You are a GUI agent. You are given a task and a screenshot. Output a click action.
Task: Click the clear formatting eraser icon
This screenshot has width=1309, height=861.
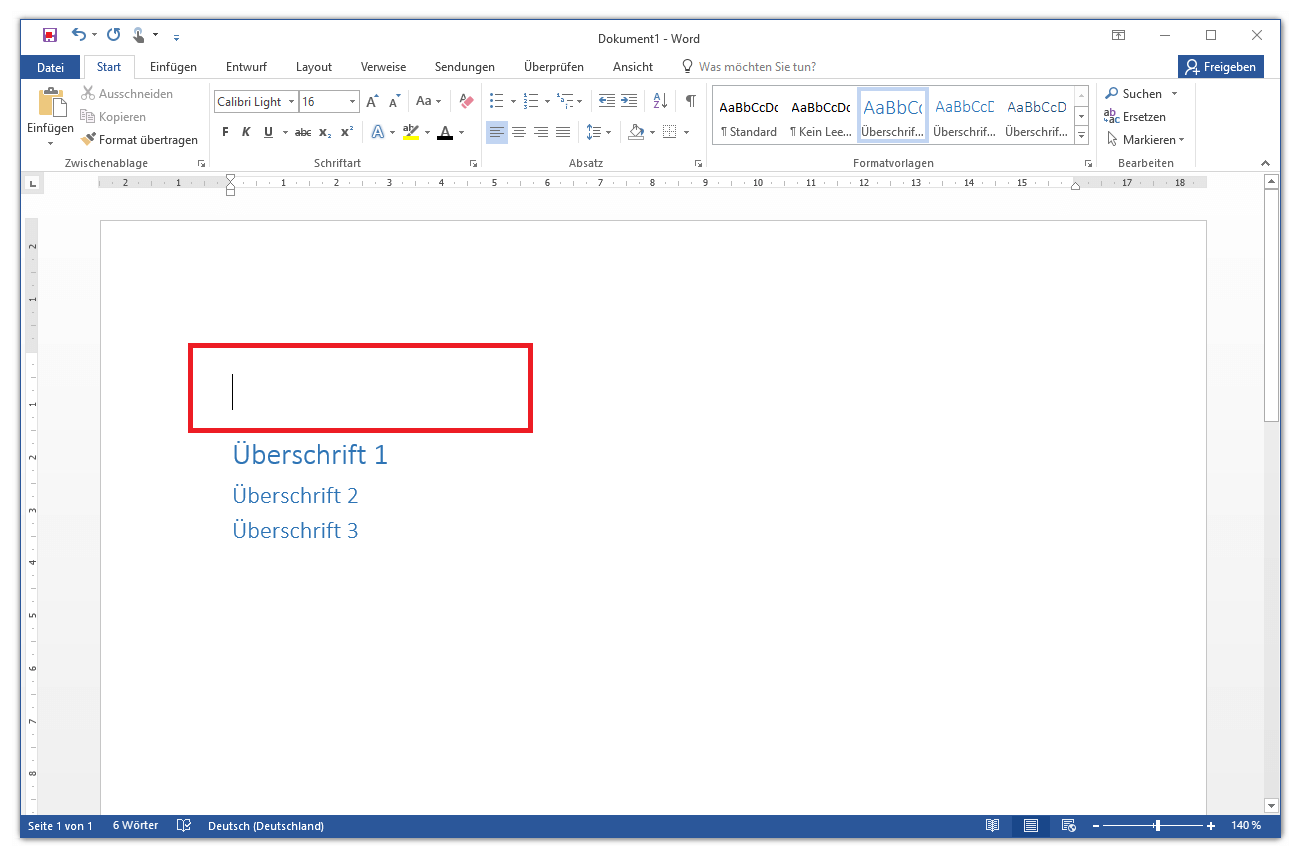click(x=466, y=101)
